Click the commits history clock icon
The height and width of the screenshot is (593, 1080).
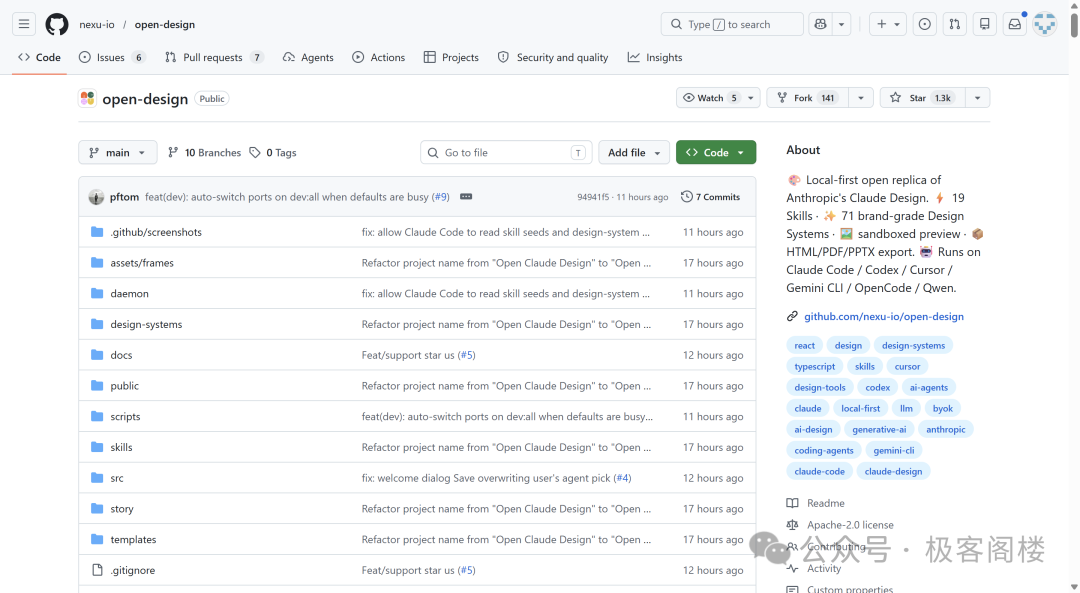pos(687,197)
